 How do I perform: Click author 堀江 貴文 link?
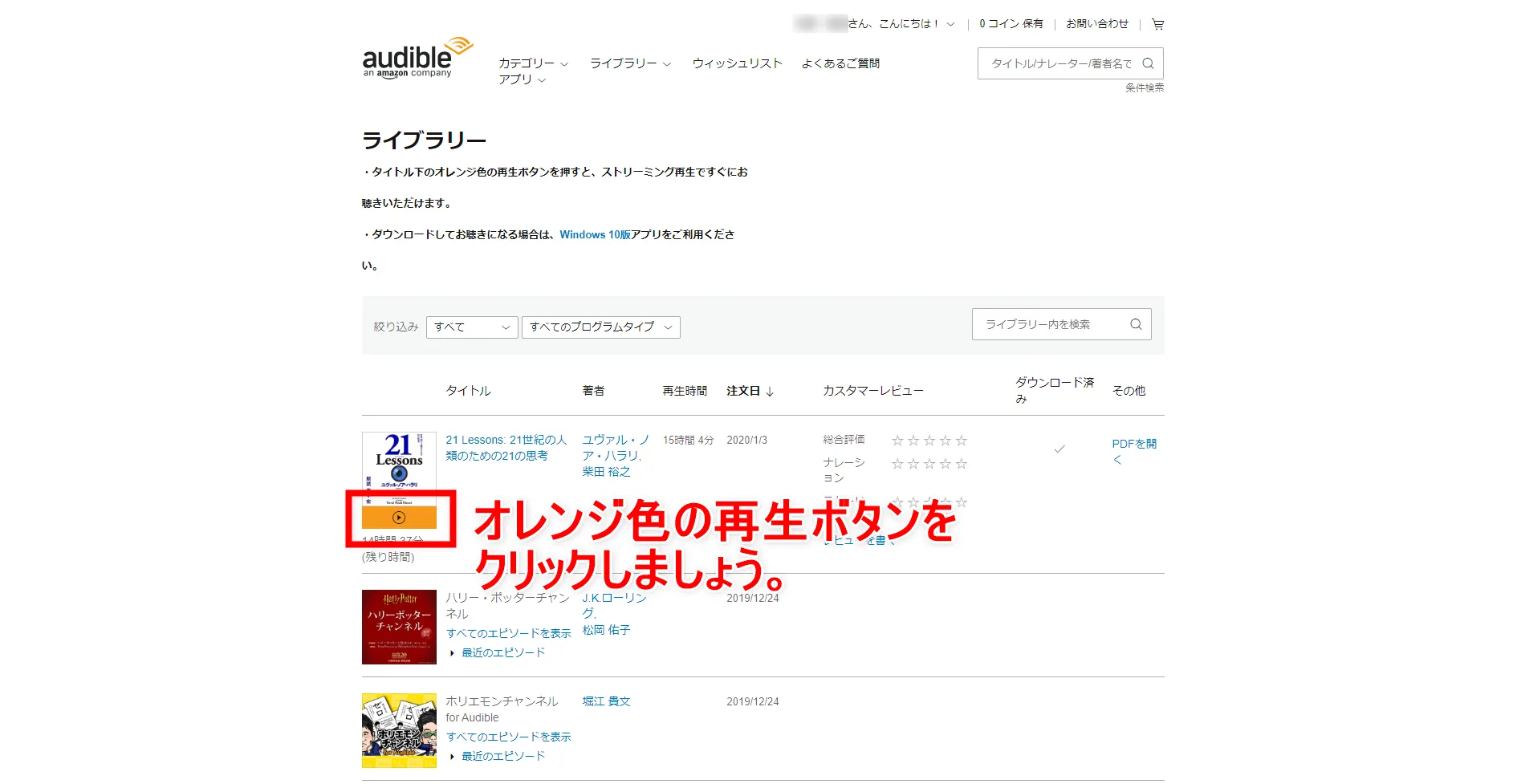point(606,702)
